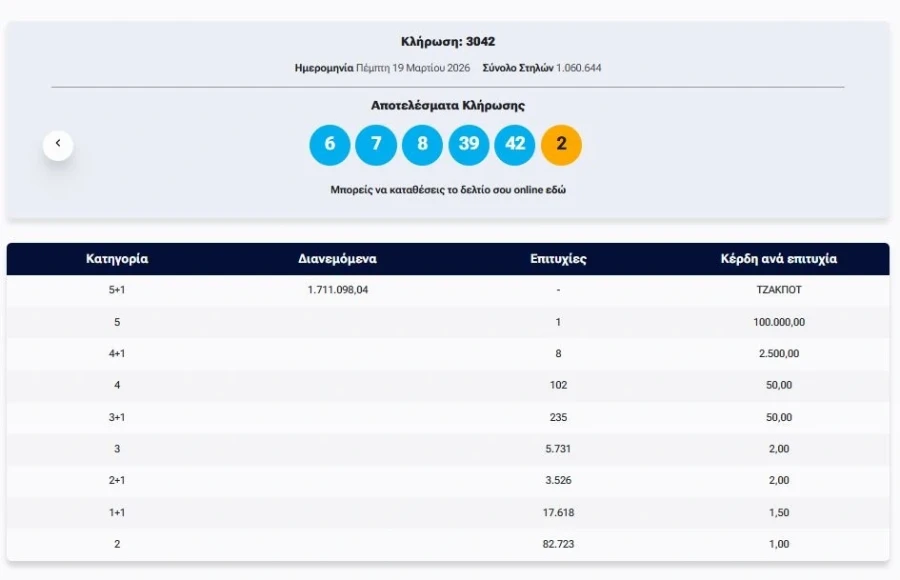Click the blue ball number 6
The height and width of the screenshot is (580, 900).
(x=330, y=144)
